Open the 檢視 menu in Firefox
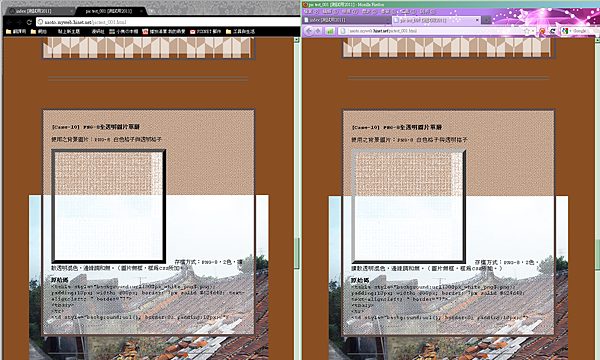The width and height of the screenshot is (600, 360). click(x=350, y=12)
